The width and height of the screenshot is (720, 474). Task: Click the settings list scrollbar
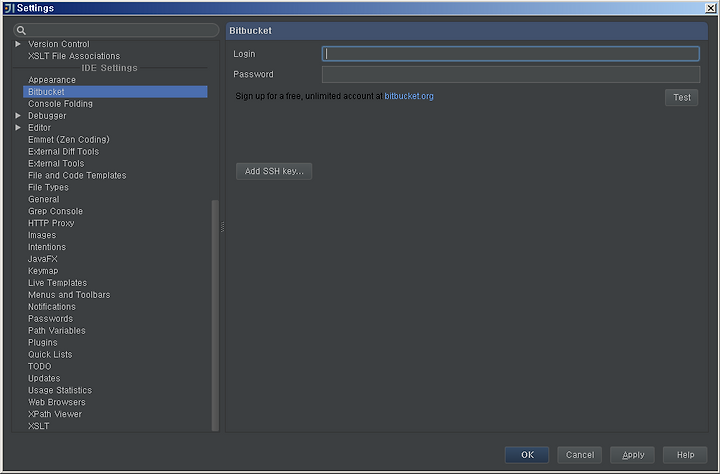215,315
